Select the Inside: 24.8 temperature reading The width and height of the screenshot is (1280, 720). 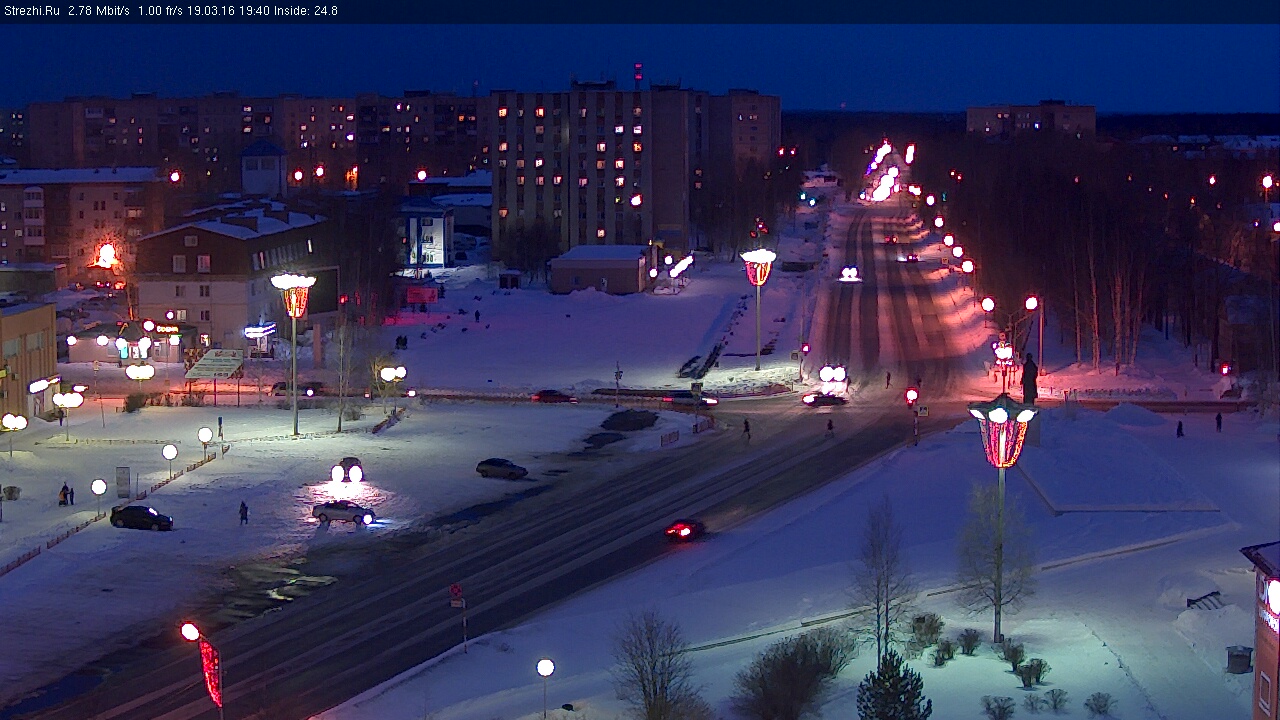[304, 11]
